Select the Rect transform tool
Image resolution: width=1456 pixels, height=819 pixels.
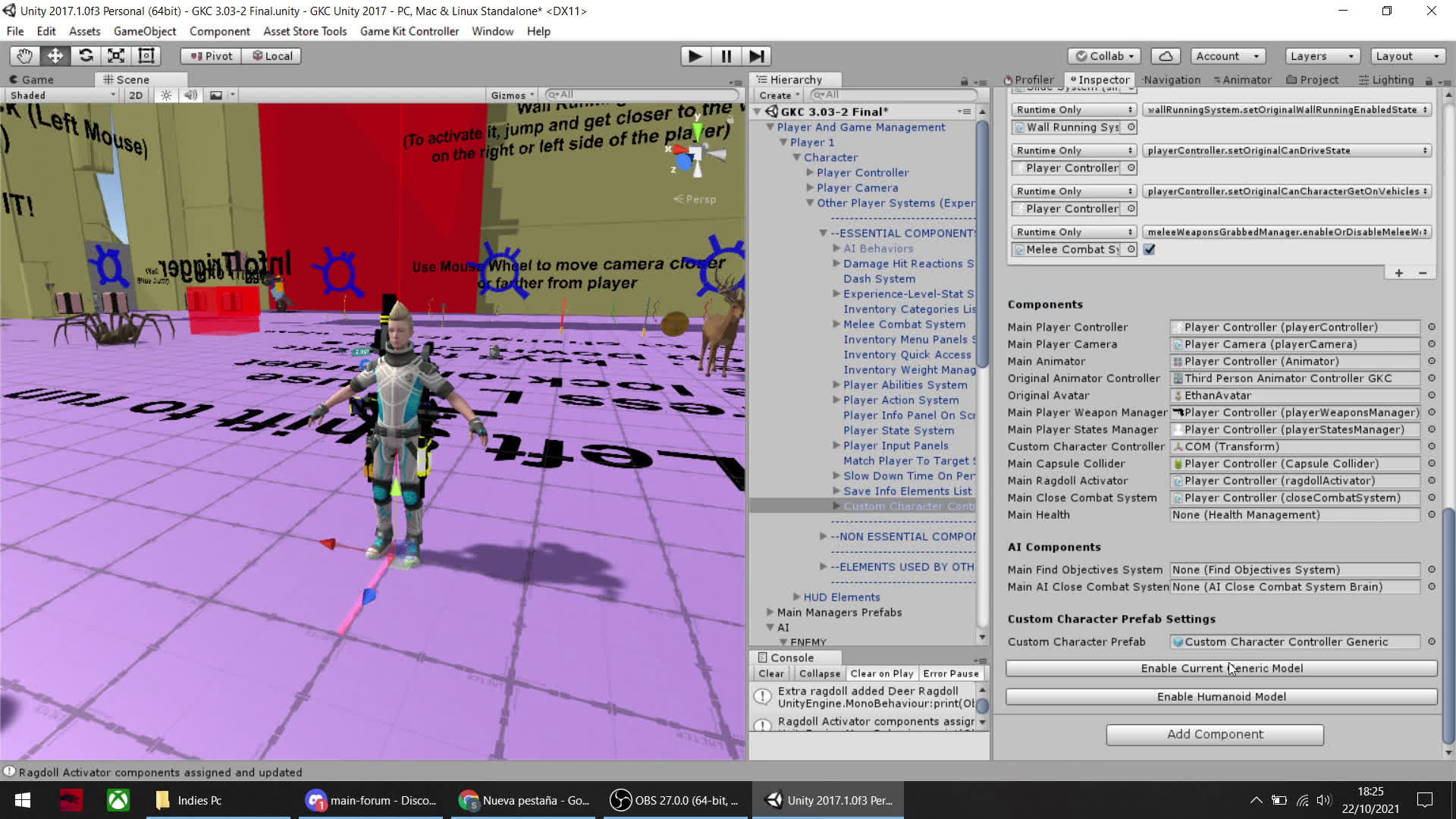(146, 56)
